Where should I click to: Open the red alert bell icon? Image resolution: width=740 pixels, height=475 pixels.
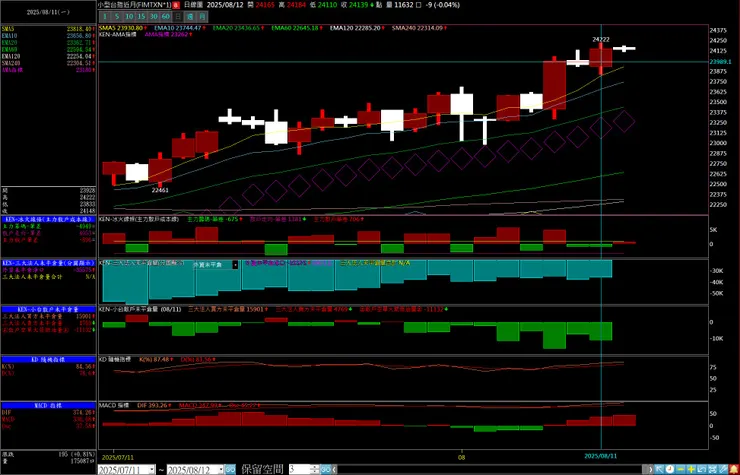734,469
